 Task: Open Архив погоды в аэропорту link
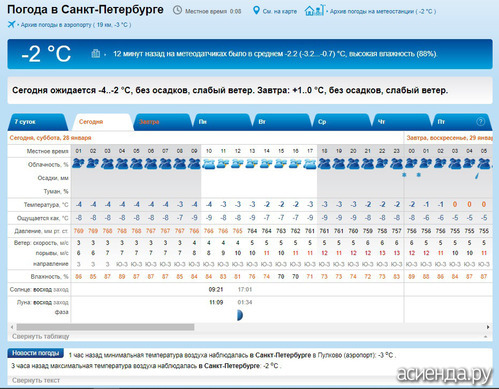tap(76, 25)
